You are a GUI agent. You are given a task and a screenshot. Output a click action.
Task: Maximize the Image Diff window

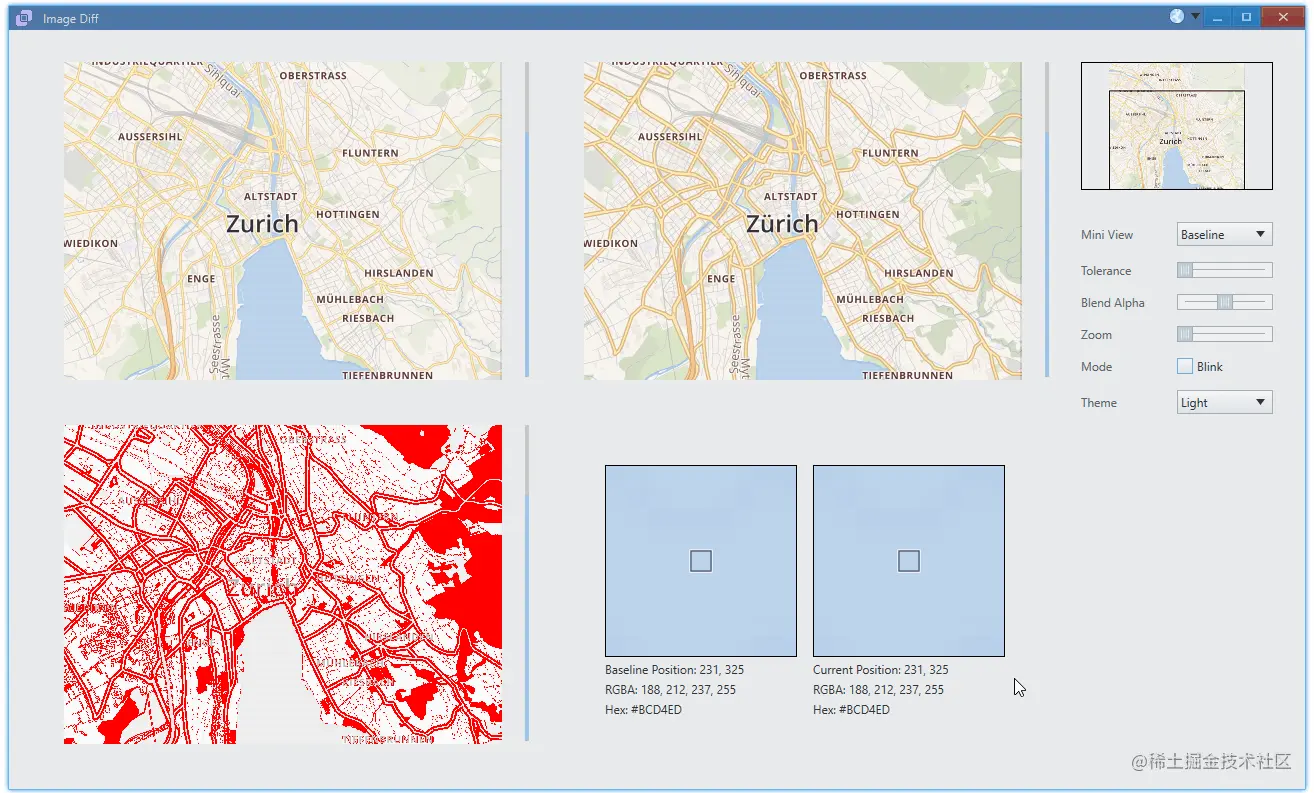(x=1246, y=17)
